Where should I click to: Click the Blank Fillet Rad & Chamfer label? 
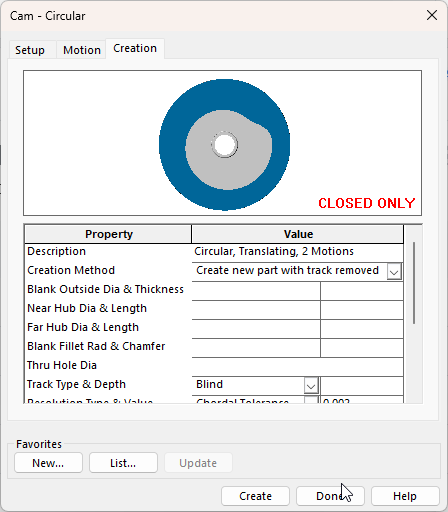click(x=96, y=346)
